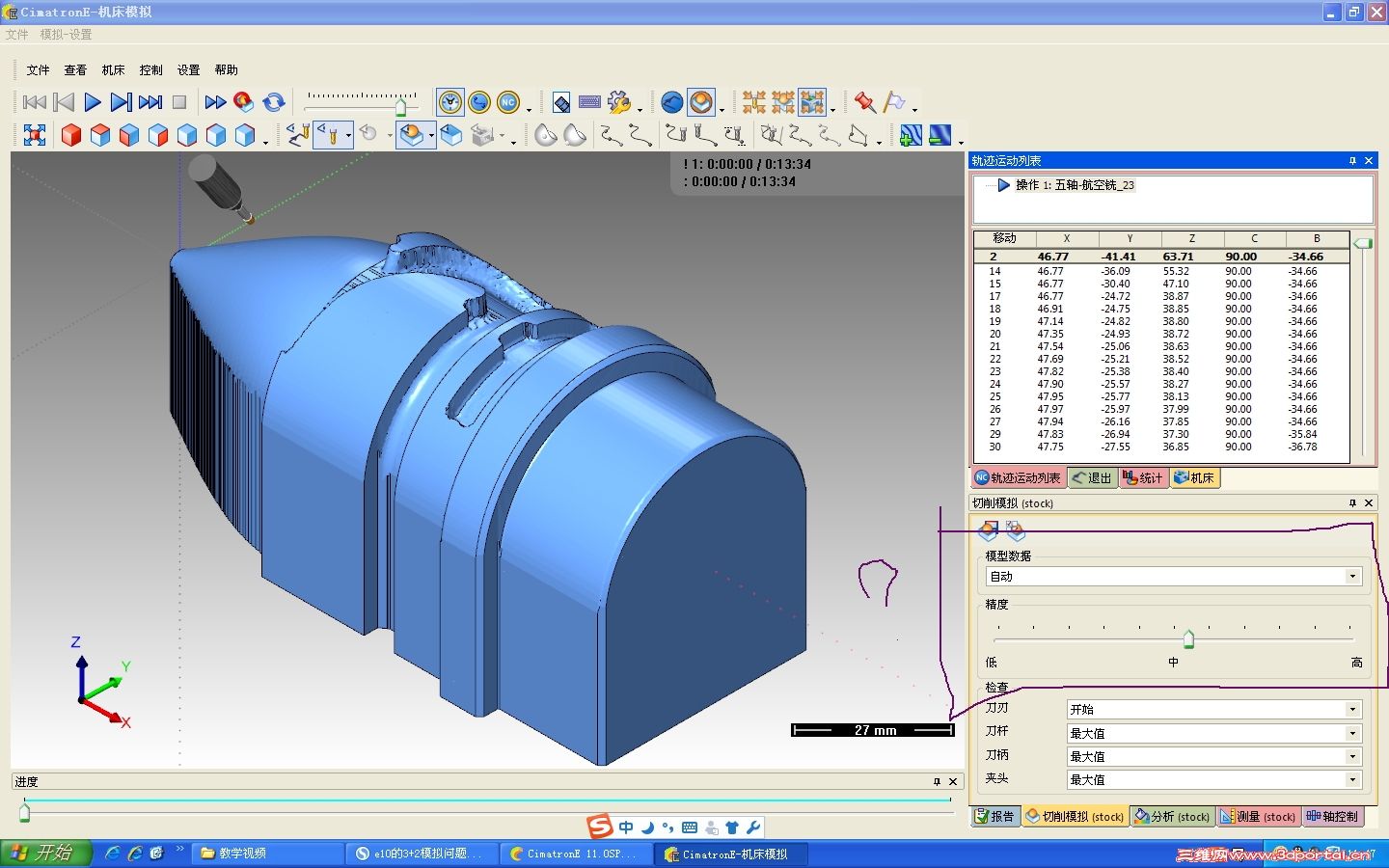Open the 帮助 menu

click(227, 70)
